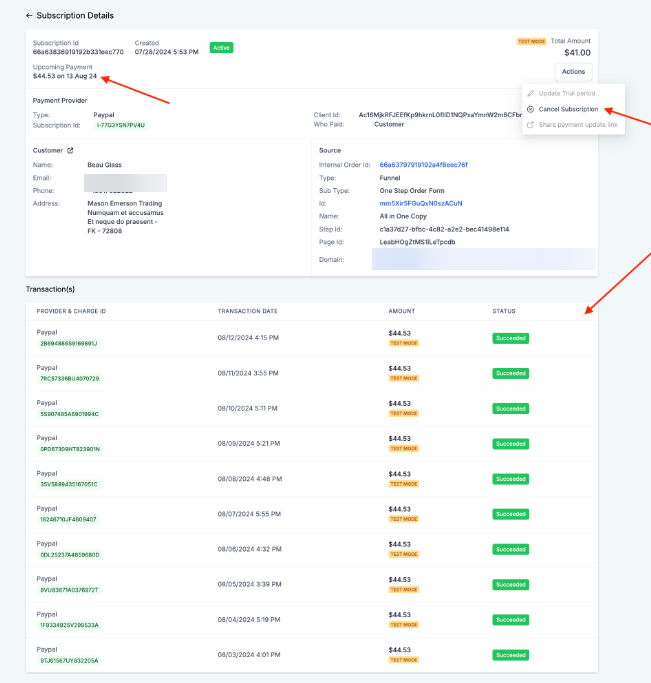Screen dimensions: 651x683
Task: Choose Update Trial period menu option
Action: point(568,93)
